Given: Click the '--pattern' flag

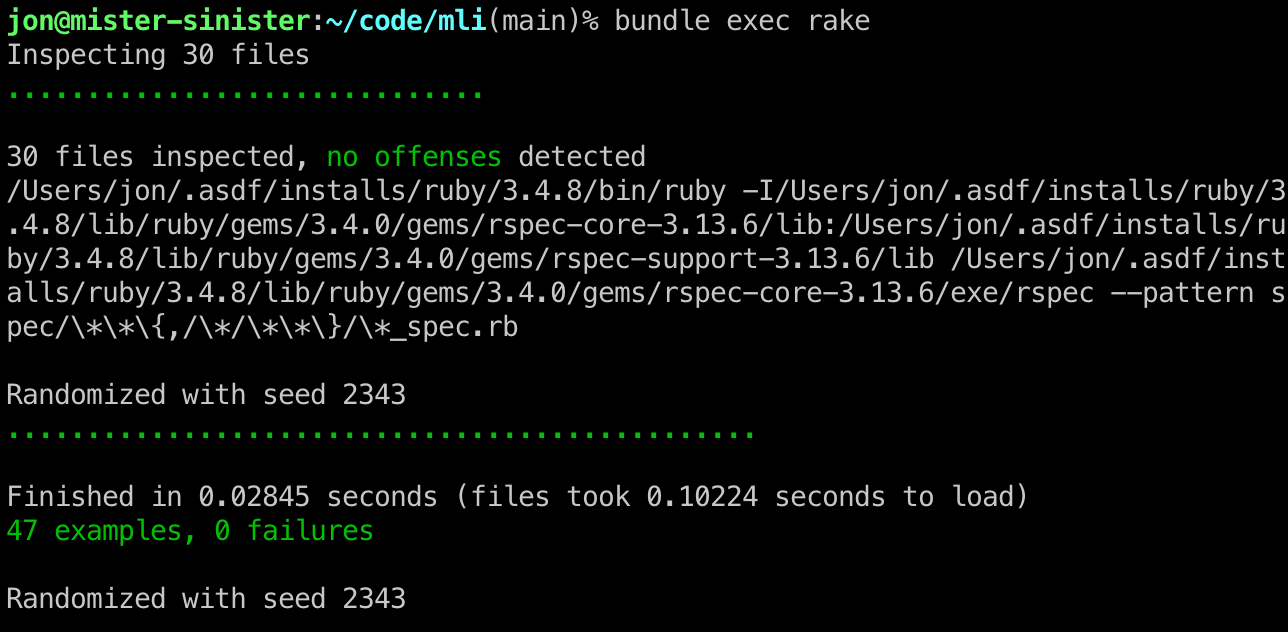Looking at the screenshot, I should 1182,293.
